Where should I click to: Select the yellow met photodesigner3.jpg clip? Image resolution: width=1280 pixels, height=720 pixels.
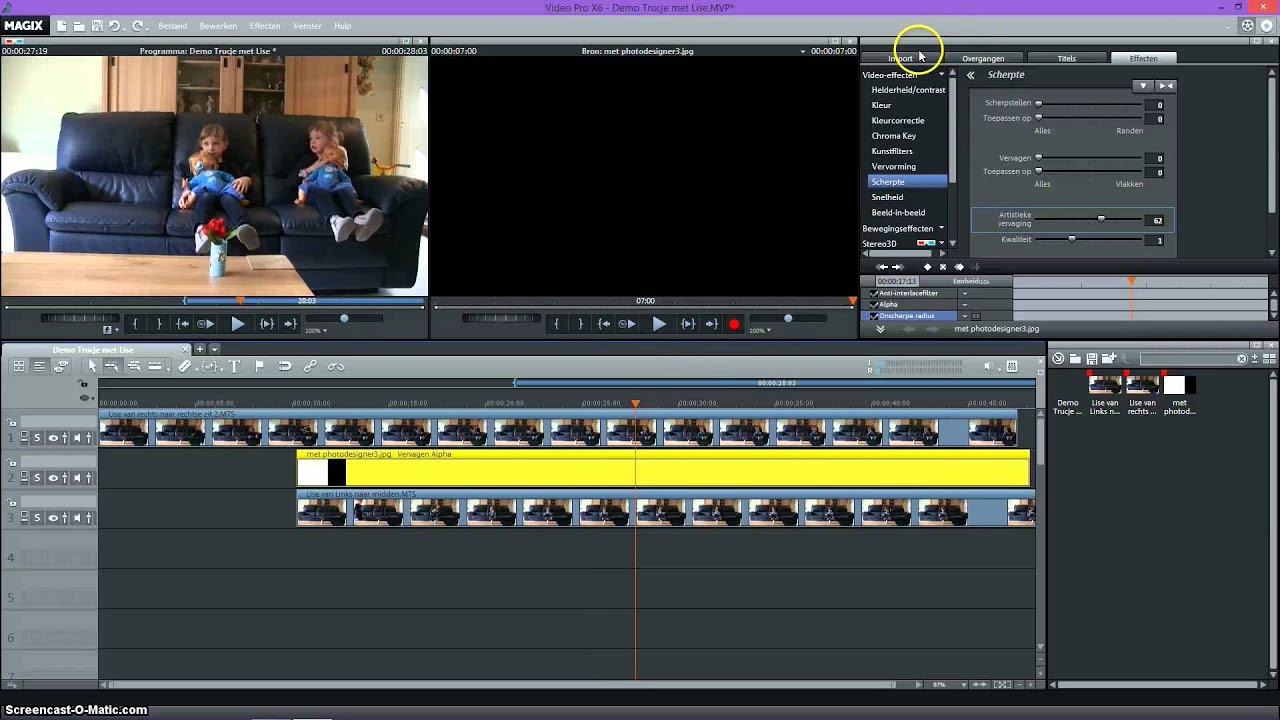(x=663, y=468)
